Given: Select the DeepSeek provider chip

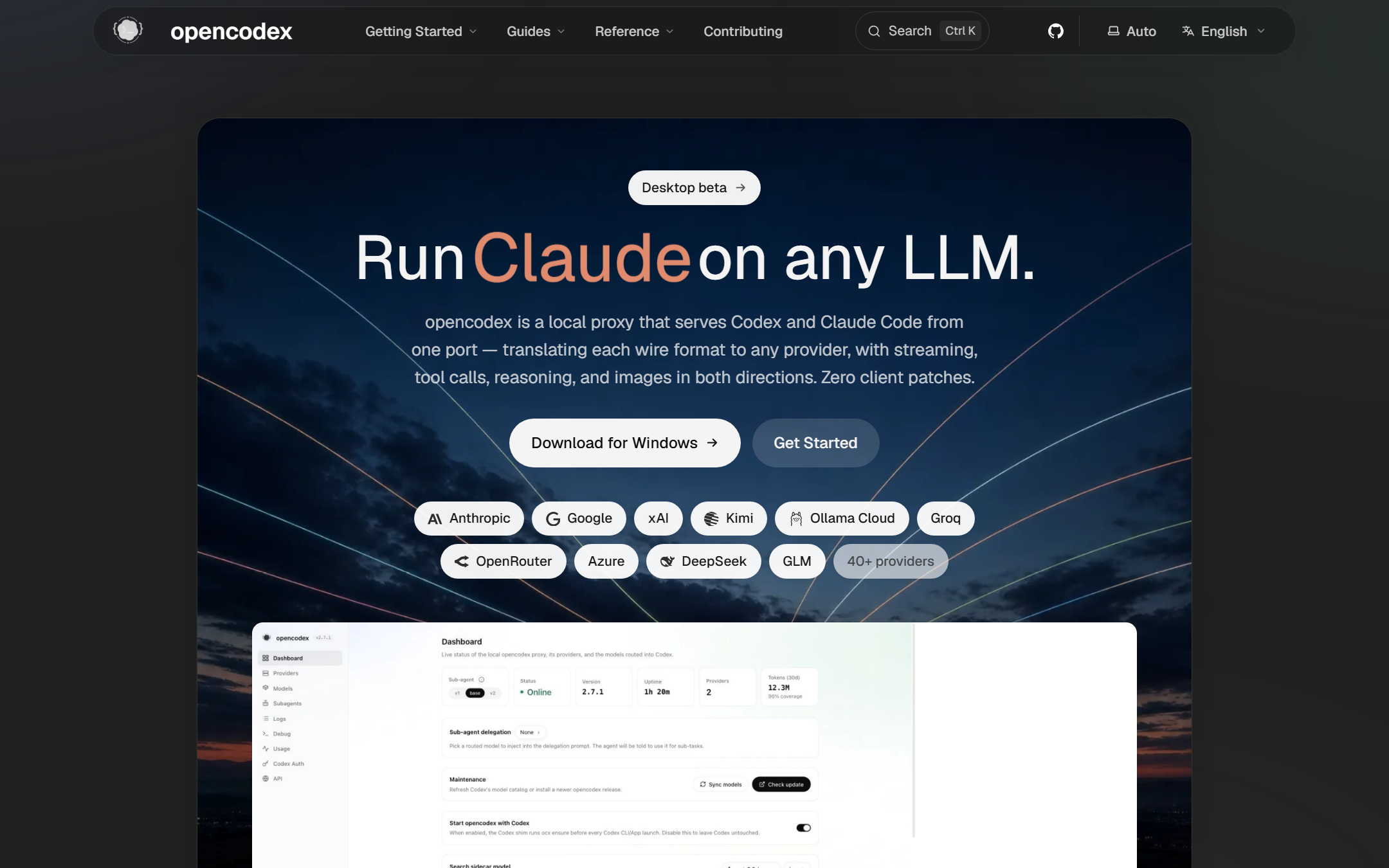Looking at the screenshot, I should (x=704, y=561).
